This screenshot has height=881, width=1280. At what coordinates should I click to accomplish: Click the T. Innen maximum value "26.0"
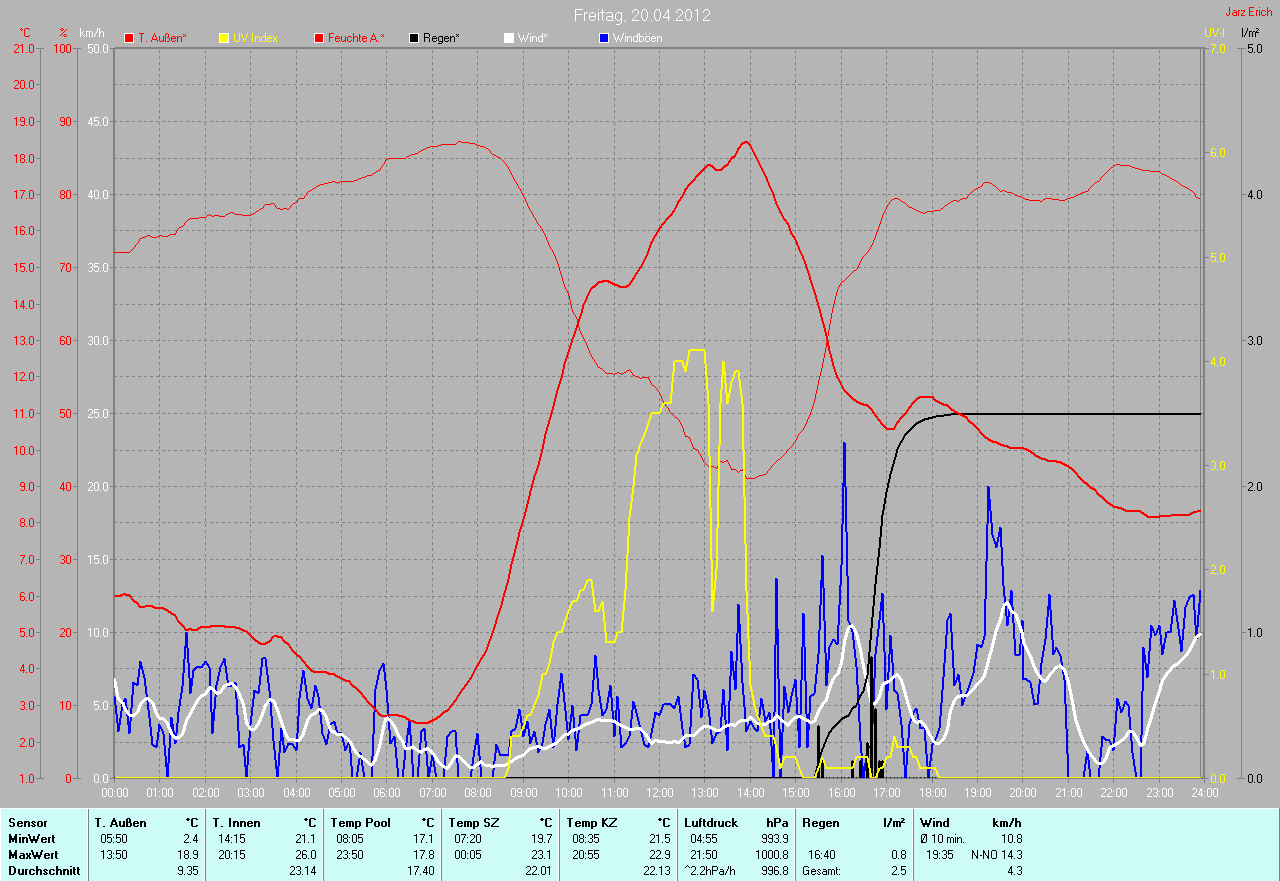305,855
